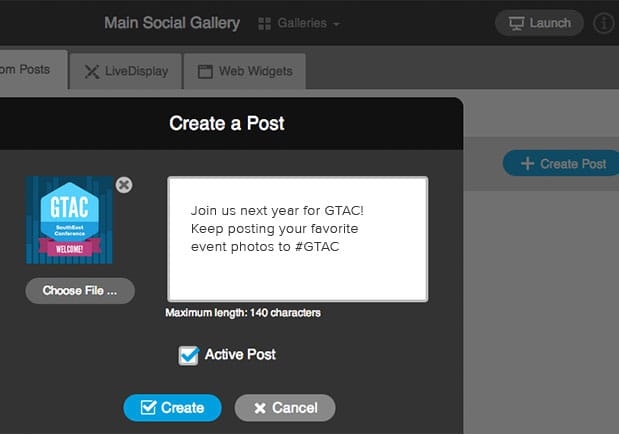Switch to the Custom Posts tab
Viewport: 619px width, 435px height.
point(30,70)
